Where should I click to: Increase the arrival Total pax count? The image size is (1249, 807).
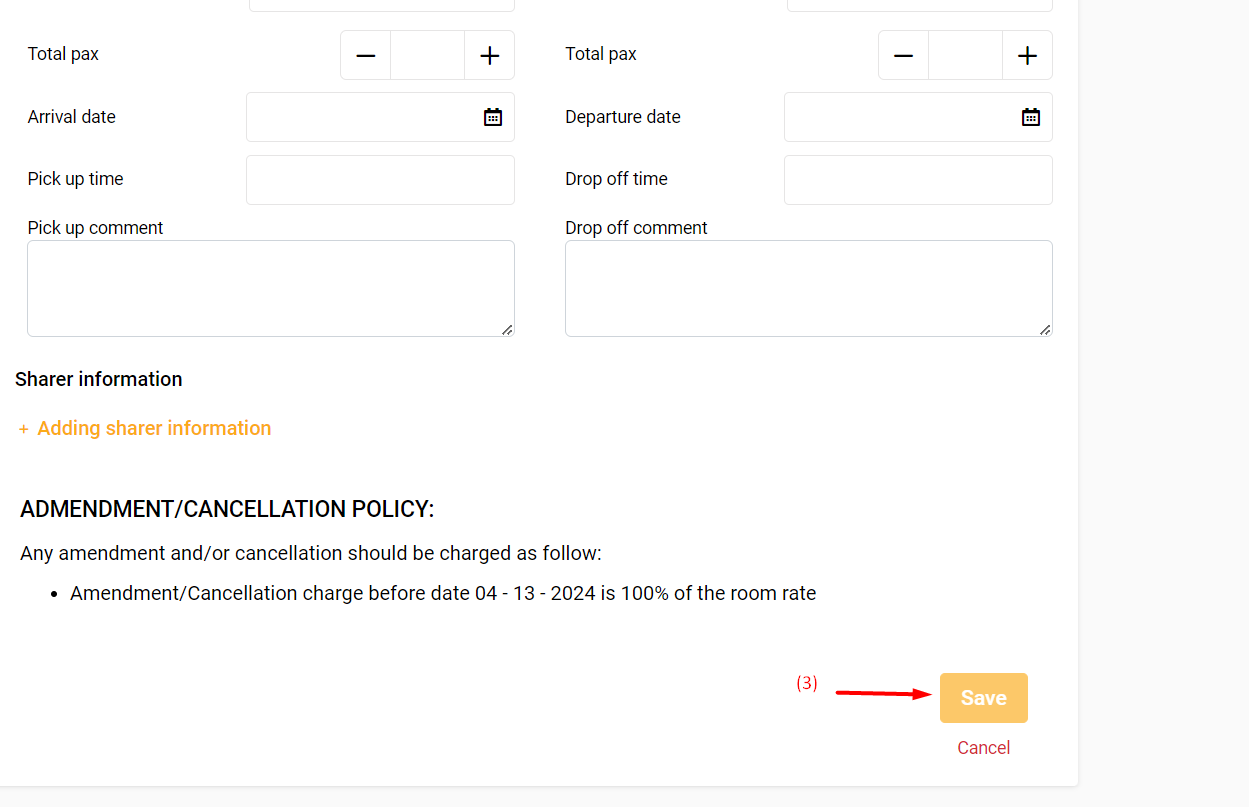coord(489,56)
